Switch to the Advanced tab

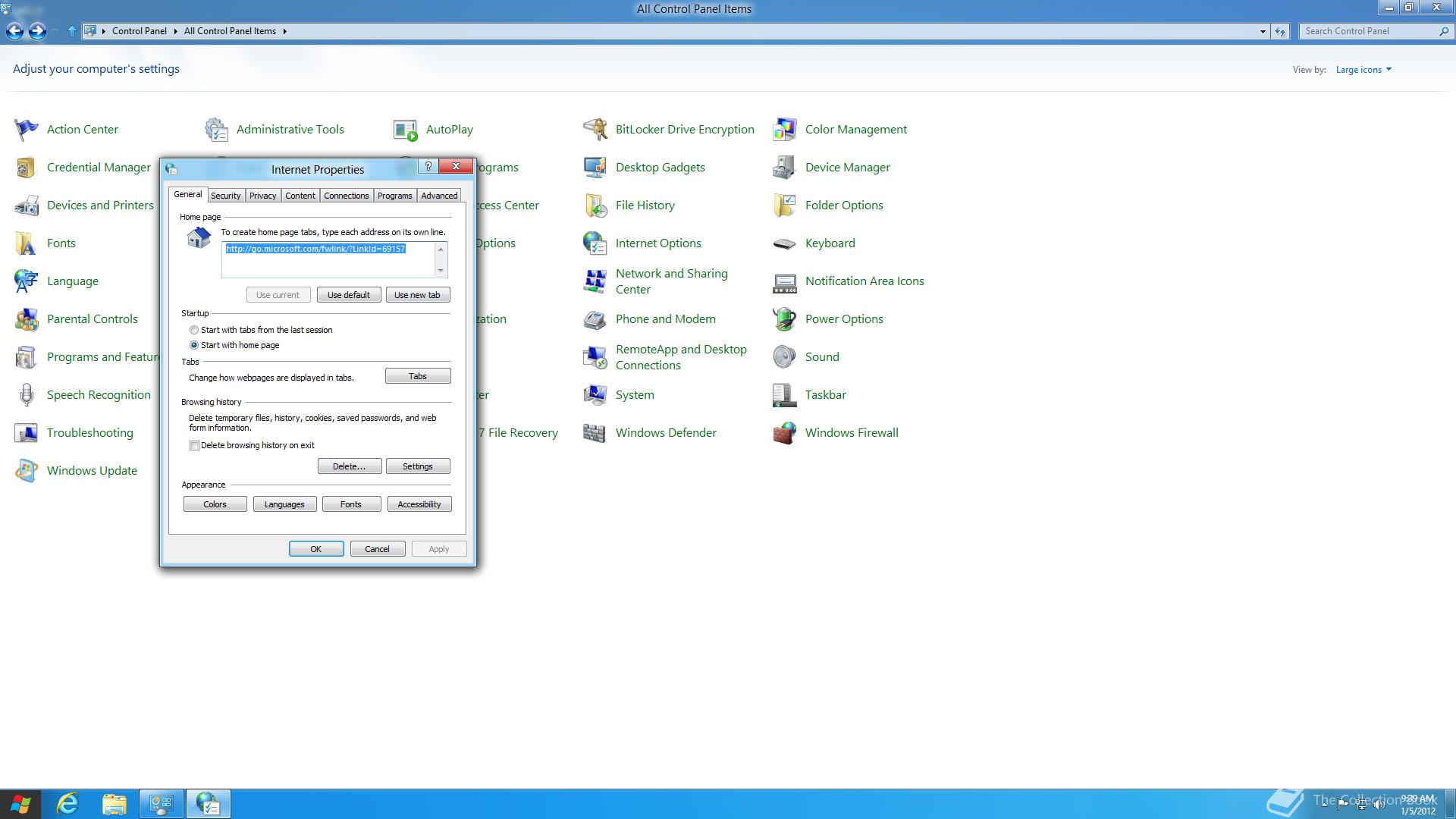tap(439, 196)
